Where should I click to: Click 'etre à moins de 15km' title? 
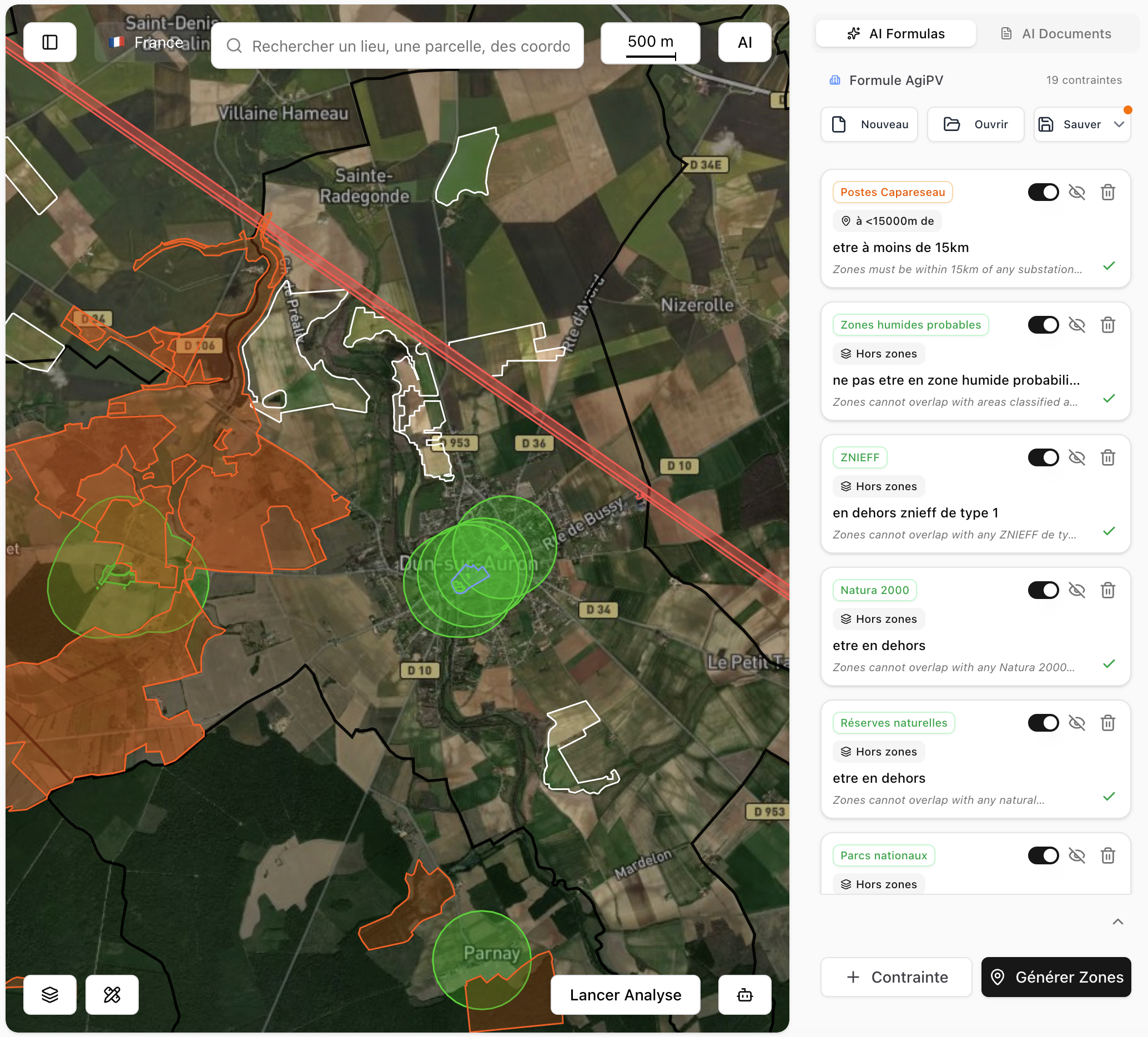point(900,248)
